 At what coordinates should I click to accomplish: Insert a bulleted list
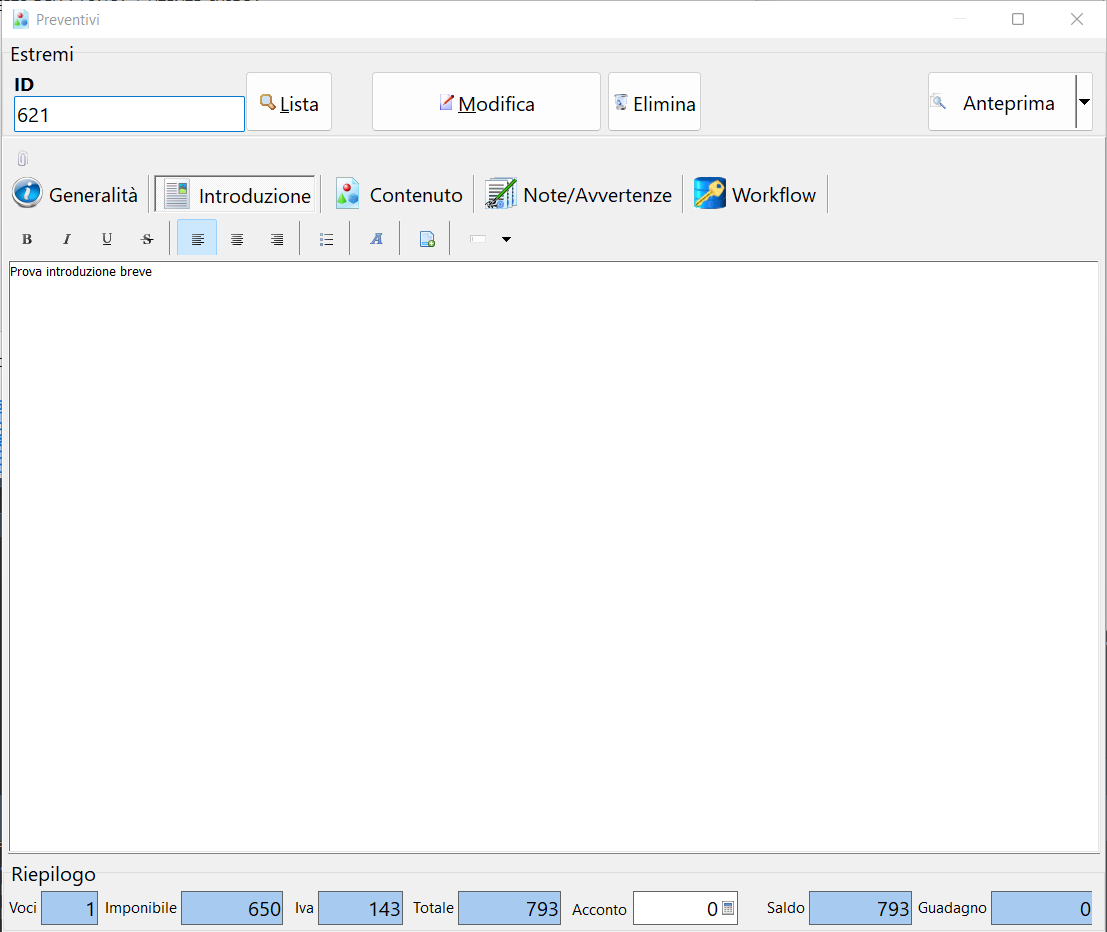point(326,239)
